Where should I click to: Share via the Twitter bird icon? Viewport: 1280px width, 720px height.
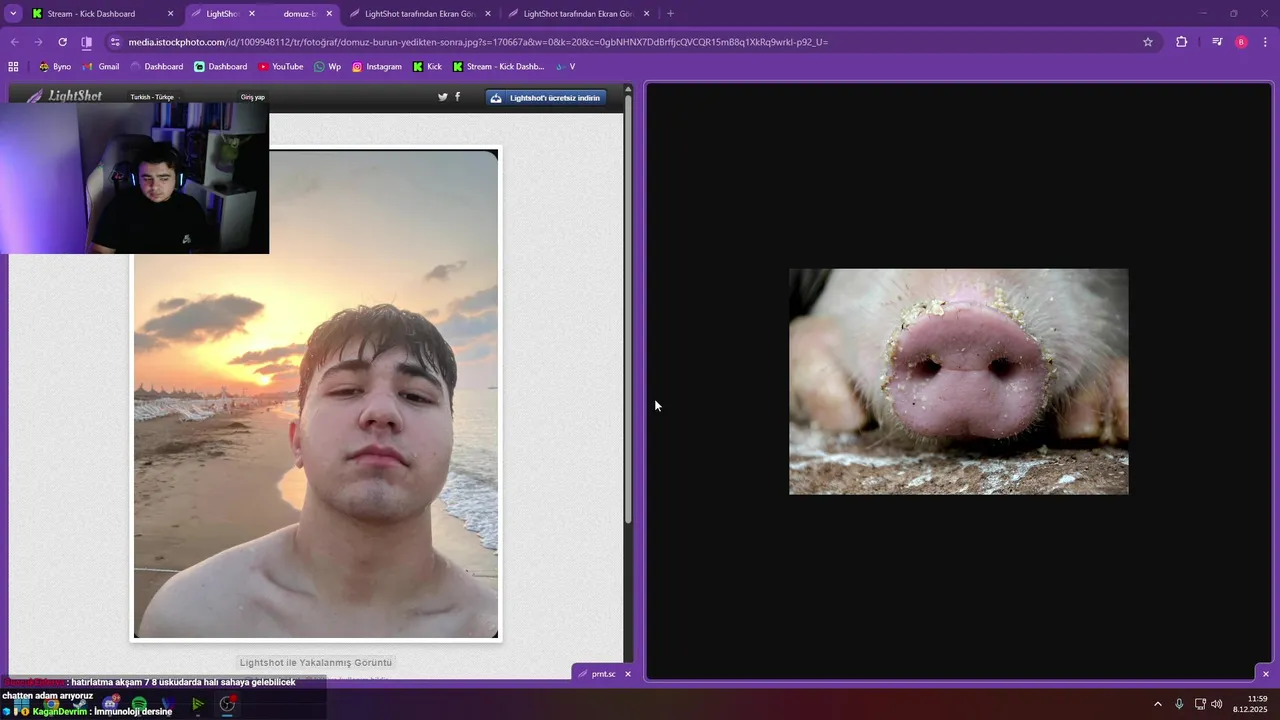tap(443, 97)
